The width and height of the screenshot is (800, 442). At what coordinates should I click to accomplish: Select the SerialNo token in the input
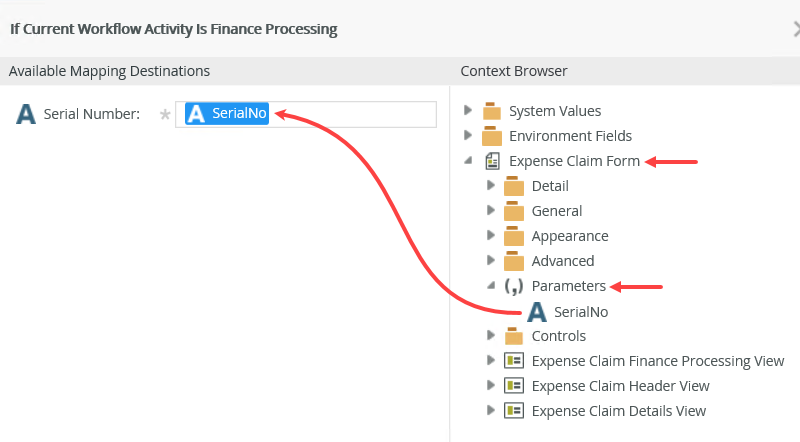point(228,114)
